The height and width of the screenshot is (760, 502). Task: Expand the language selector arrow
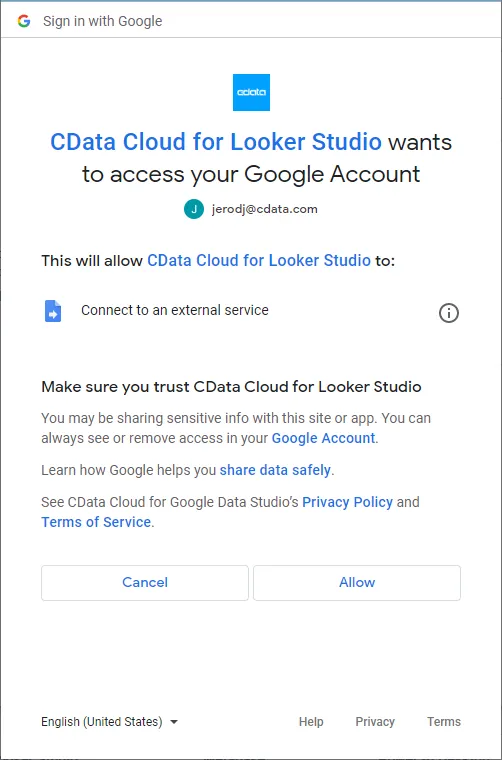pyautogui.click(x=174, y=722)
